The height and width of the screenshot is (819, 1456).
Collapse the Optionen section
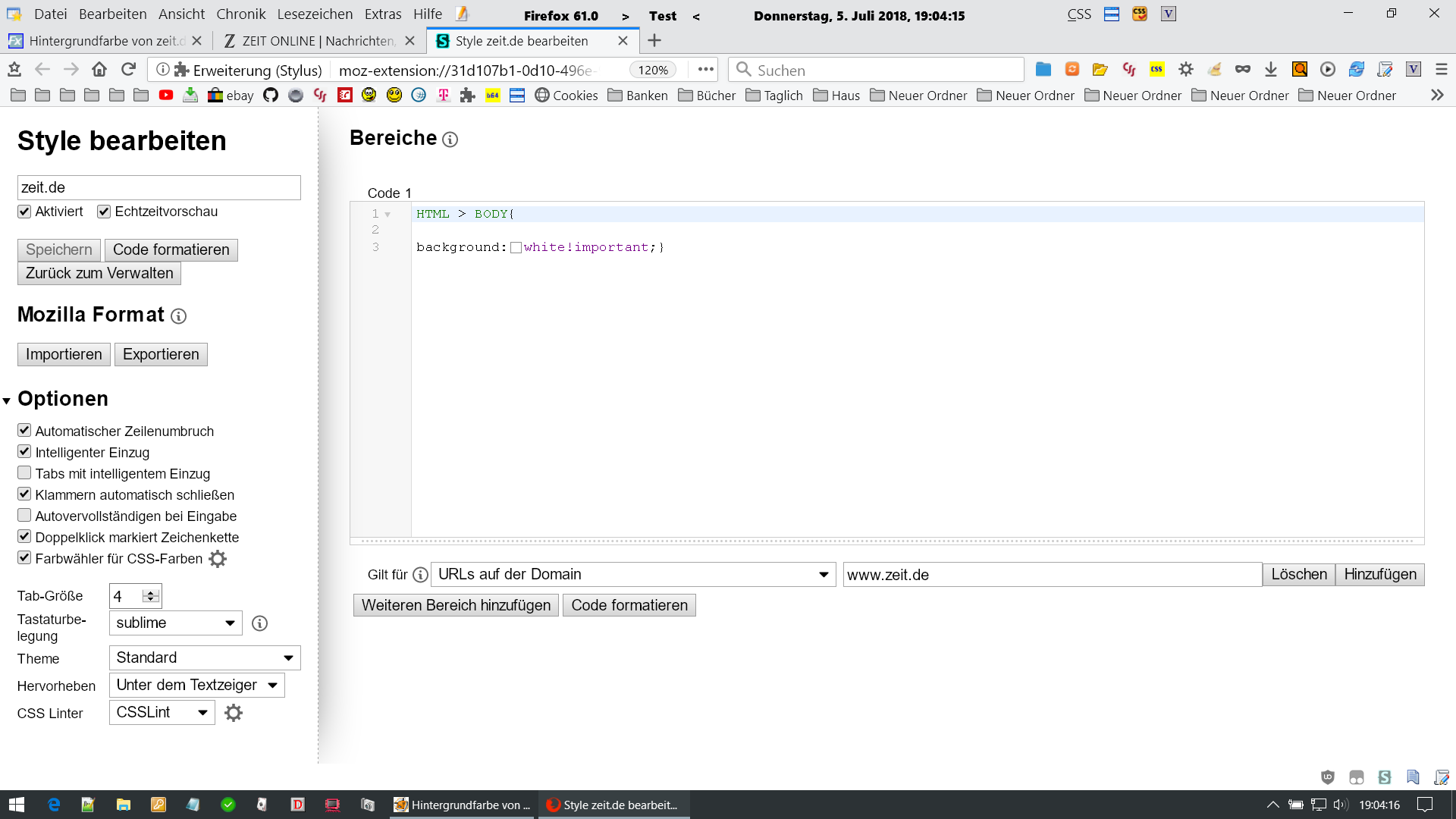[7, 400]
